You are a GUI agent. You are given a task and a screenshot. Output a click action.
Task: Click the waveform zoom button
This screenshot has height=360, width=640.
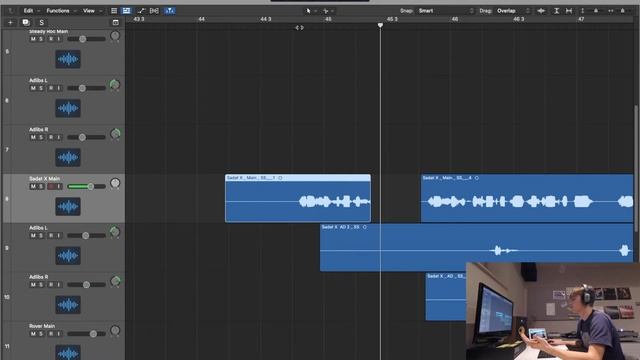[x=541, y=11]
